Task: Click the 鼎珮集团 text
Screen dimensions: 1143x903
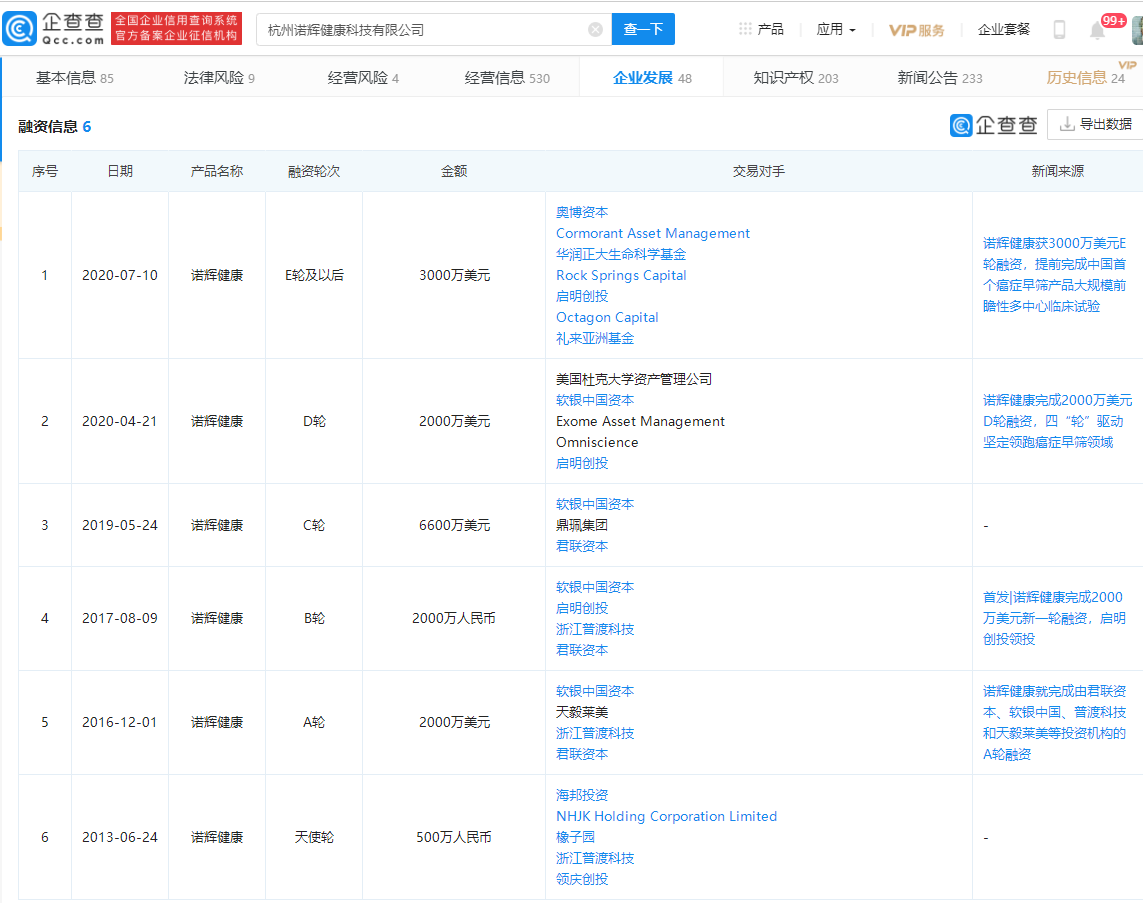Action: [582, 525]
